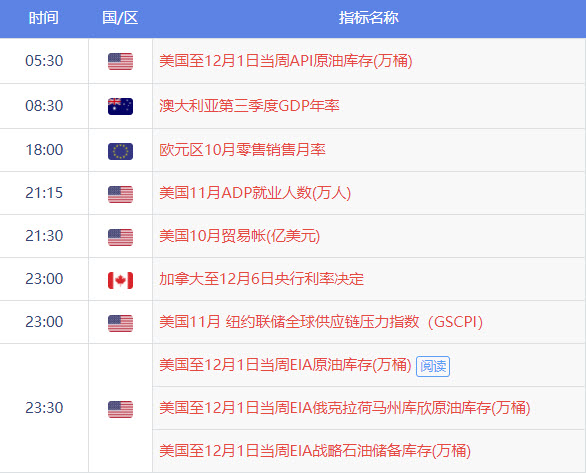Open the 阅读 button beside EIA原油库存
This screenshot has width=586, height=473.
pyautogui.click(x=433, y=366)
